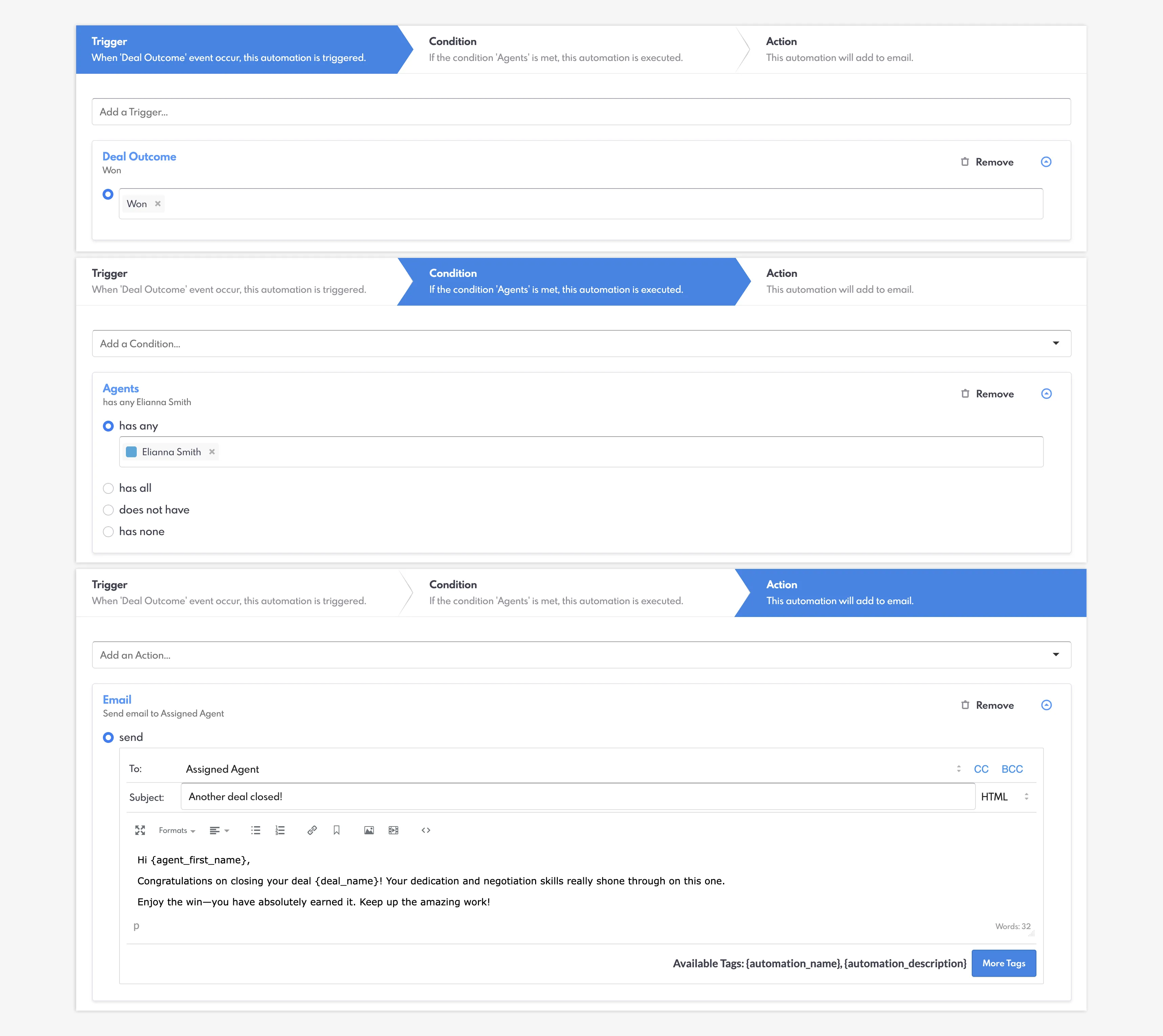Insert a link with the toolbar icon
The width and height of the screenshot is (1163, 1036).
tap(312, 831)
